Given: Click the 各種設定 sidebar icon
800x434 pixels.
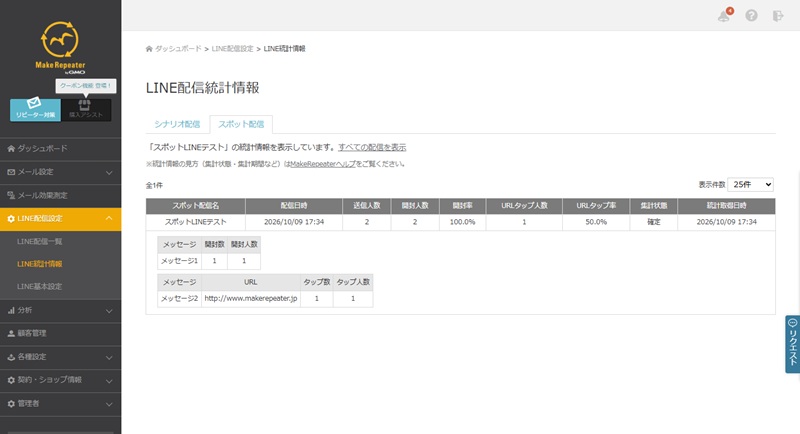Looking at the screenshot, I should pyautogui.click(x=11, y=357).
